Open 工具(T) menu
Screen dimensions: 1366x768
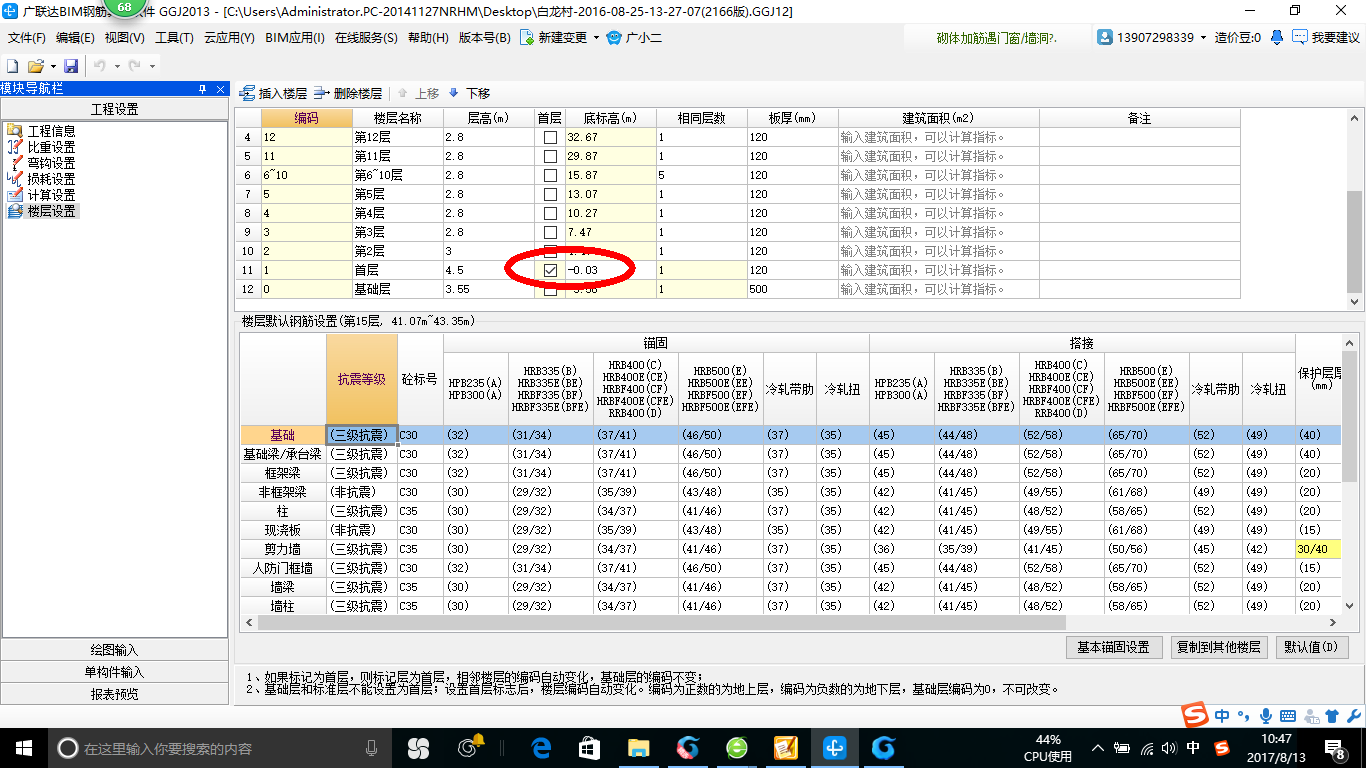(x=174, y=38)
